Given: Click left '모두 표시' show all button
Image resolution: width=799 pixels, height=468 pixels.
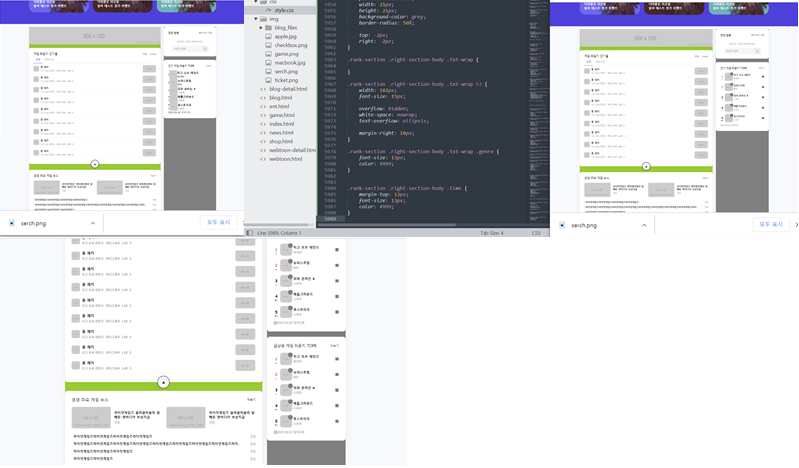Looking at the screenshot, I should [215, 223].
